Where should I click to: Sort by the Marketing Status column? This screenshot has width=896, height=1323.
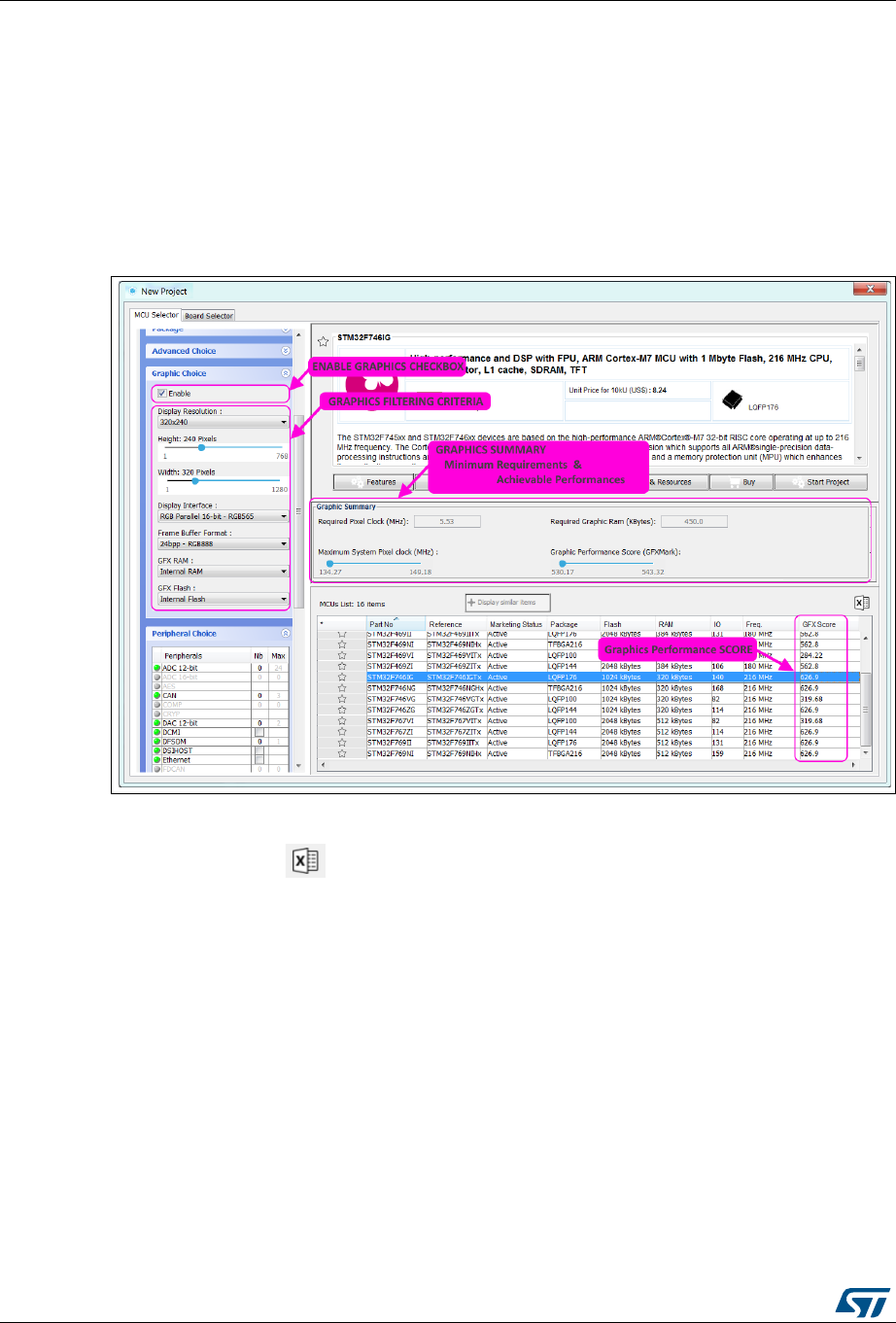point(516,623)
